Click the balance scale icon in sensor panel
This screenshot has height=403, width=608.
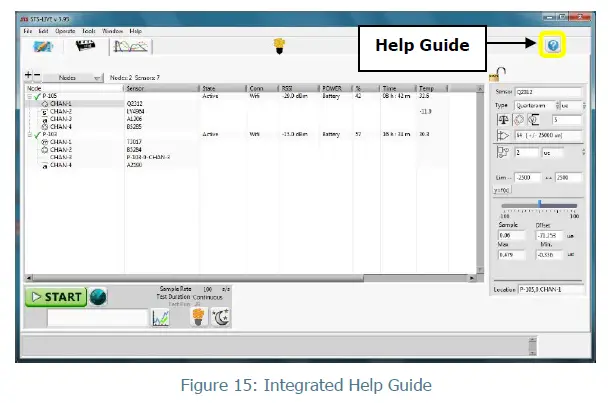(x=503, y=119)
